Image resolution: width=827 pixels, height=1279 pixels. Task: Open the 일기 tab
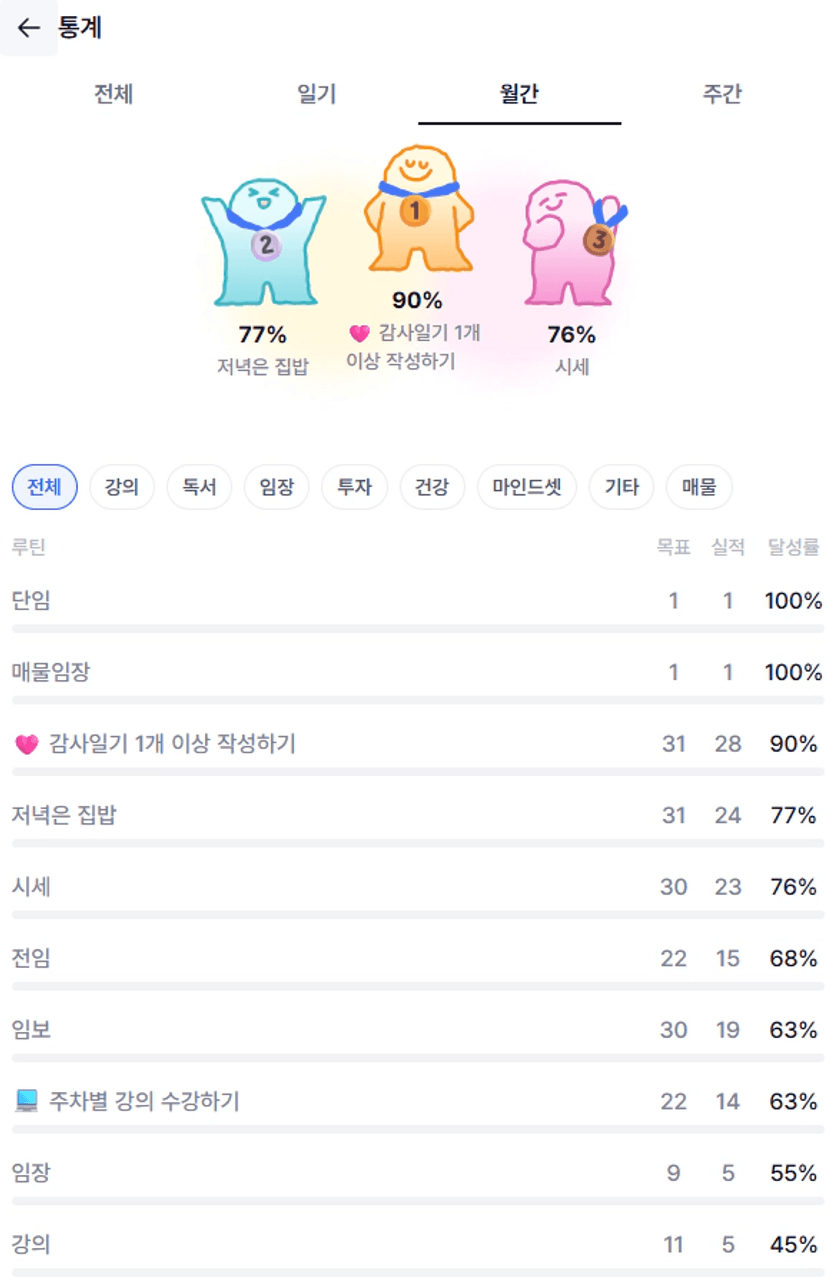pyautogui.click(x=317, y=95)
